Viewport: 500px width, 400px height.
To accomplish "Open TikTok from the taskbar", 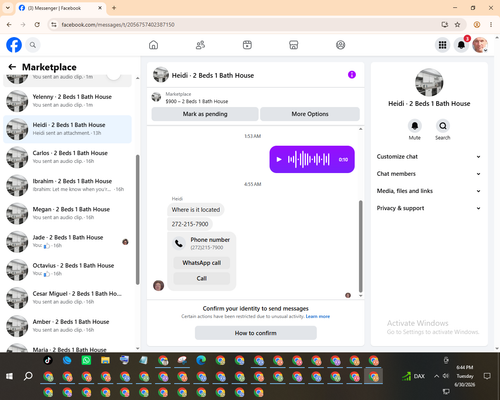I will (x=48, y=360).
